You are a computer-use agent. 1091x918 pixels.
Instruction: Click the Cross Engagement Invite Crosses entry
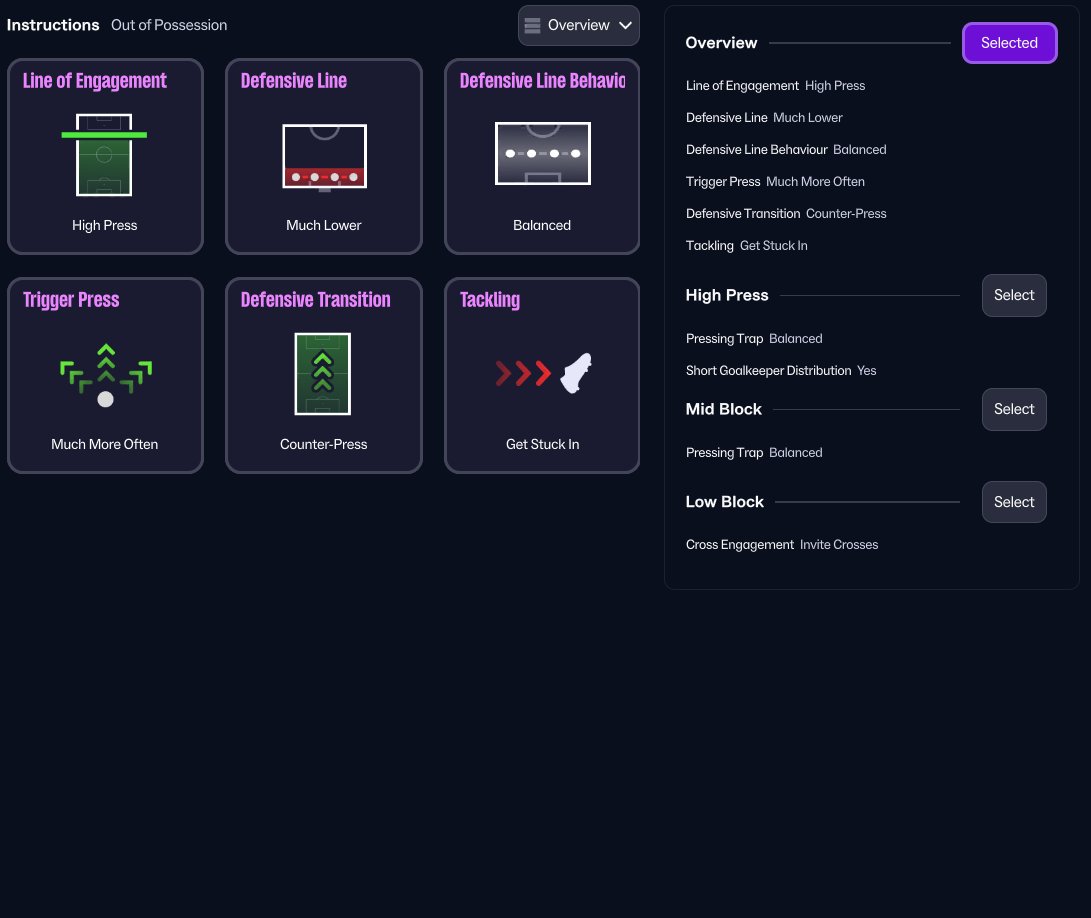point(782,544)
